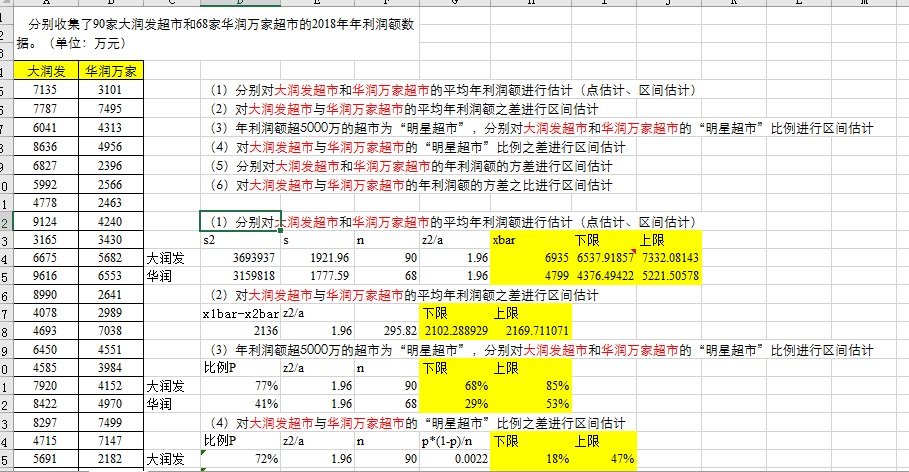
Task: Select the yellow 85% upper limit cell
Action: pos(531,386)
